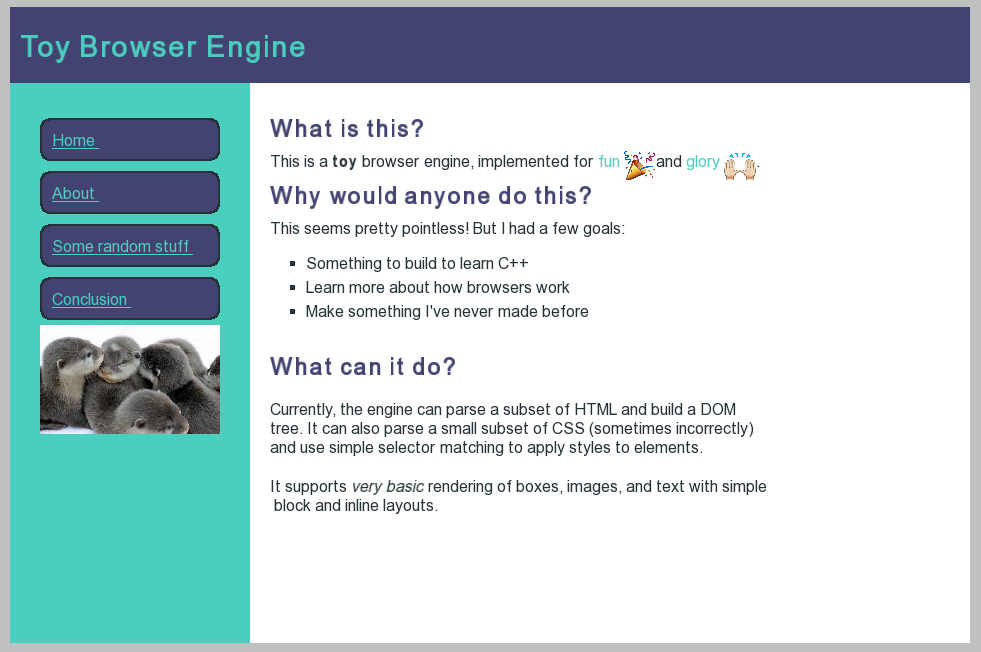Follow the 'glory' hyperlink

(x=703, y=161)
